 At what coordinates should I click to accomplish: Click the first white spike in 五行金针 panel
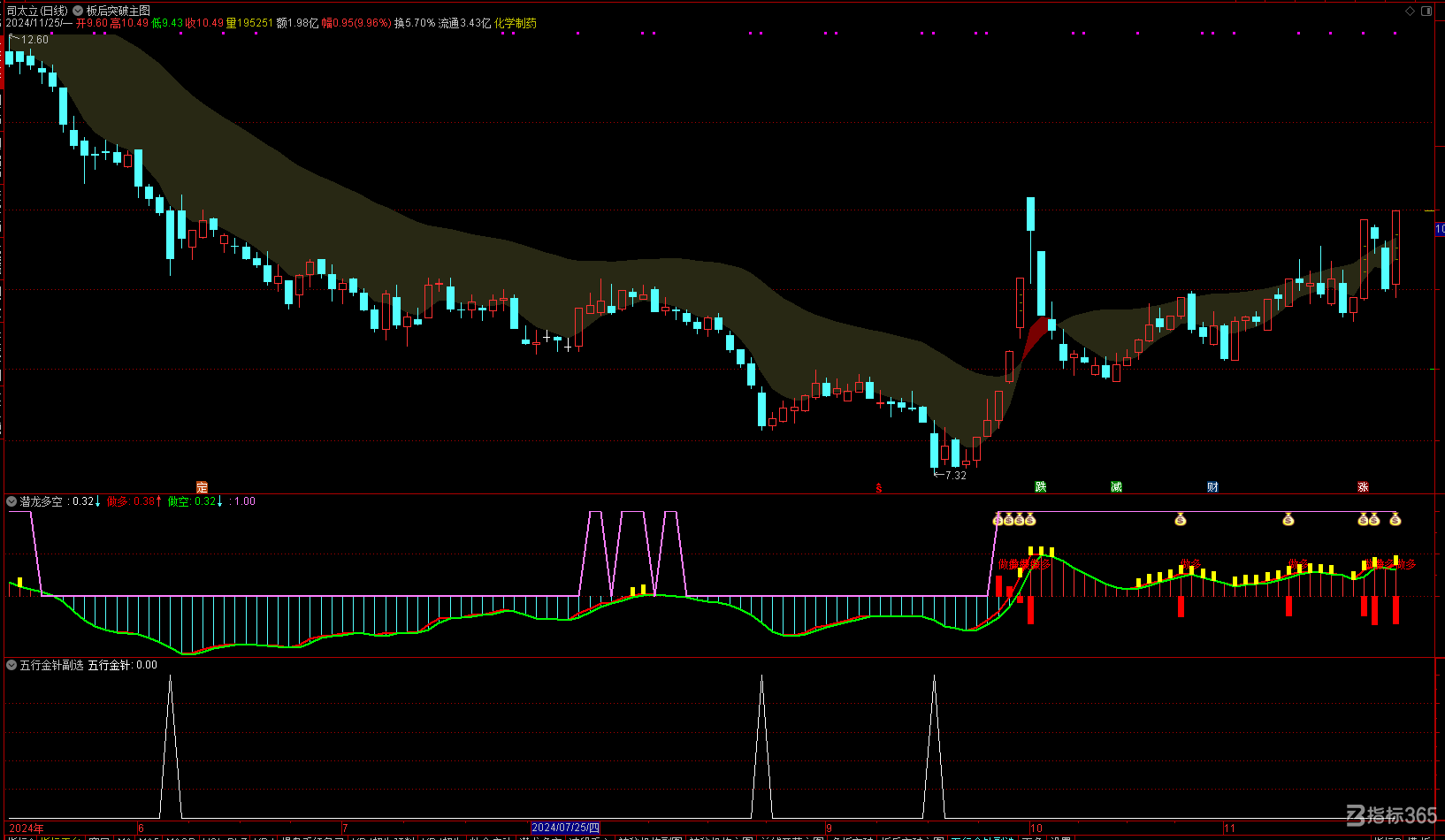(171, 747)
